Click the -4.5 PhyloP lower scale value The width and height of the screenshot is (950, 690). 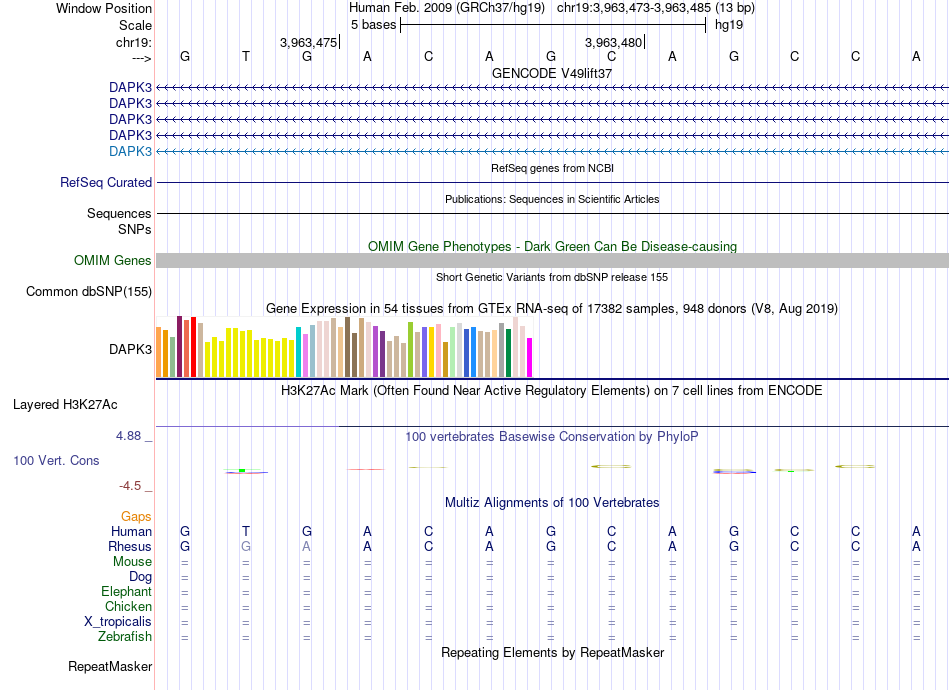click(x=130, y=486)
